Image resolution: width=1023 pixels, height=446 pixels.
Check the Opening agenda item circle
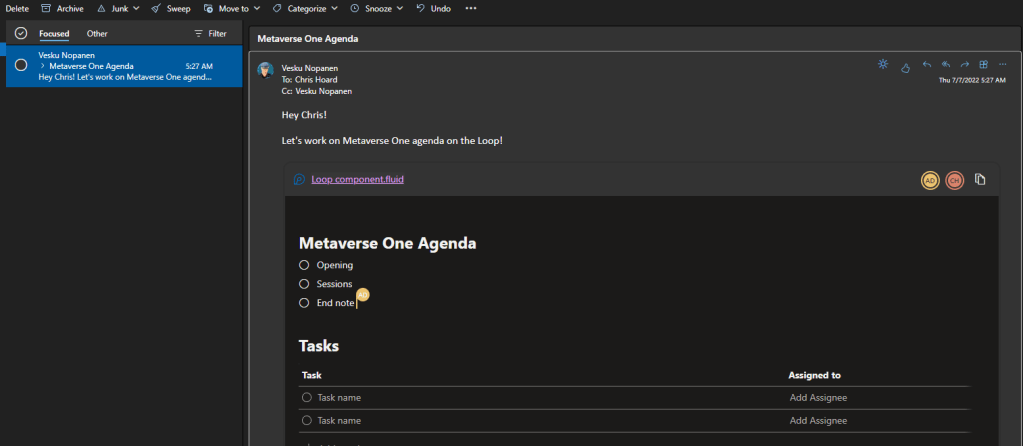click(304, 265)
